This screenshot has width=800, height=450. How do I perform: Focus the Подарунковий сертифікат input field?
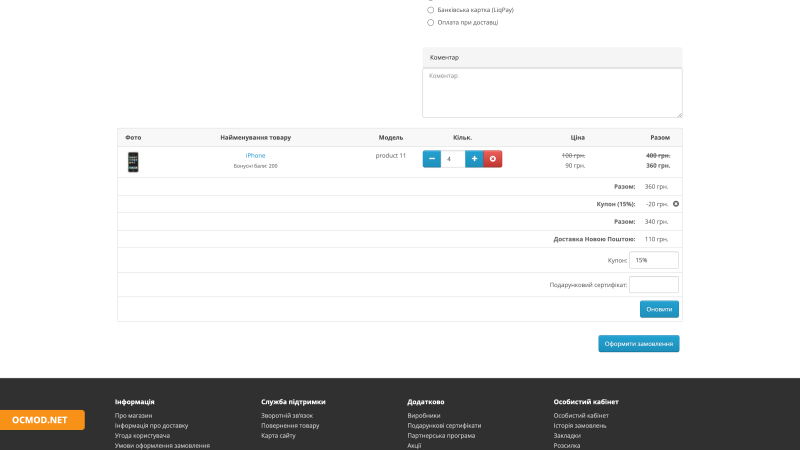pyautogui.click(x=654, y=285)
